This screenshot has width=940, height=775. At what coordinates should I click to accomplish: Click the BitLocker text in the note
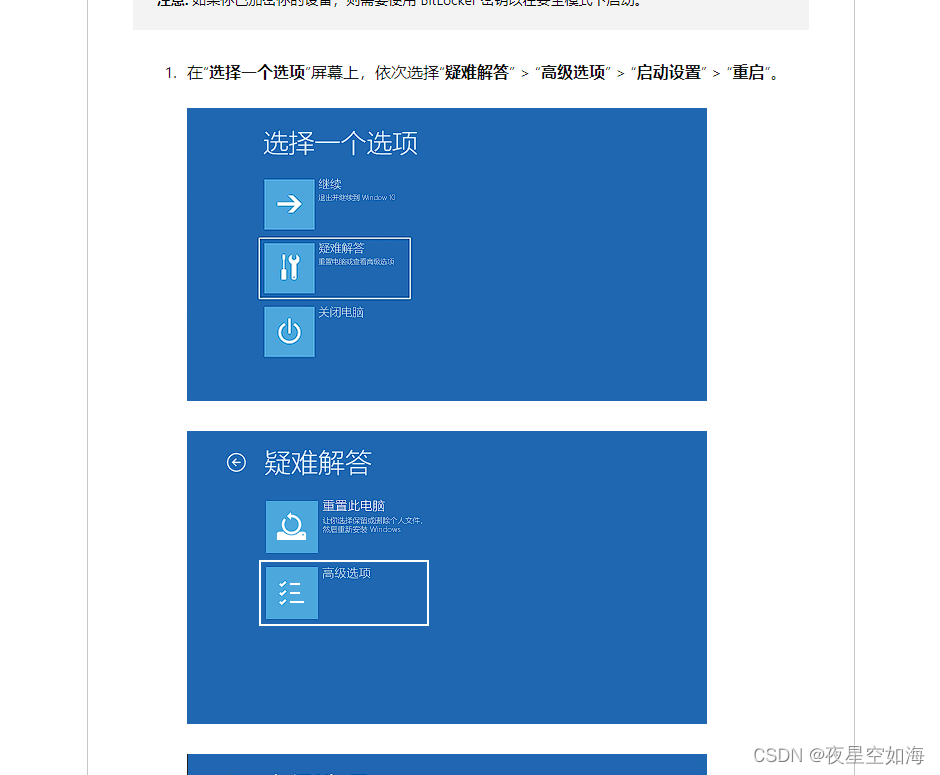click(448, 2)
